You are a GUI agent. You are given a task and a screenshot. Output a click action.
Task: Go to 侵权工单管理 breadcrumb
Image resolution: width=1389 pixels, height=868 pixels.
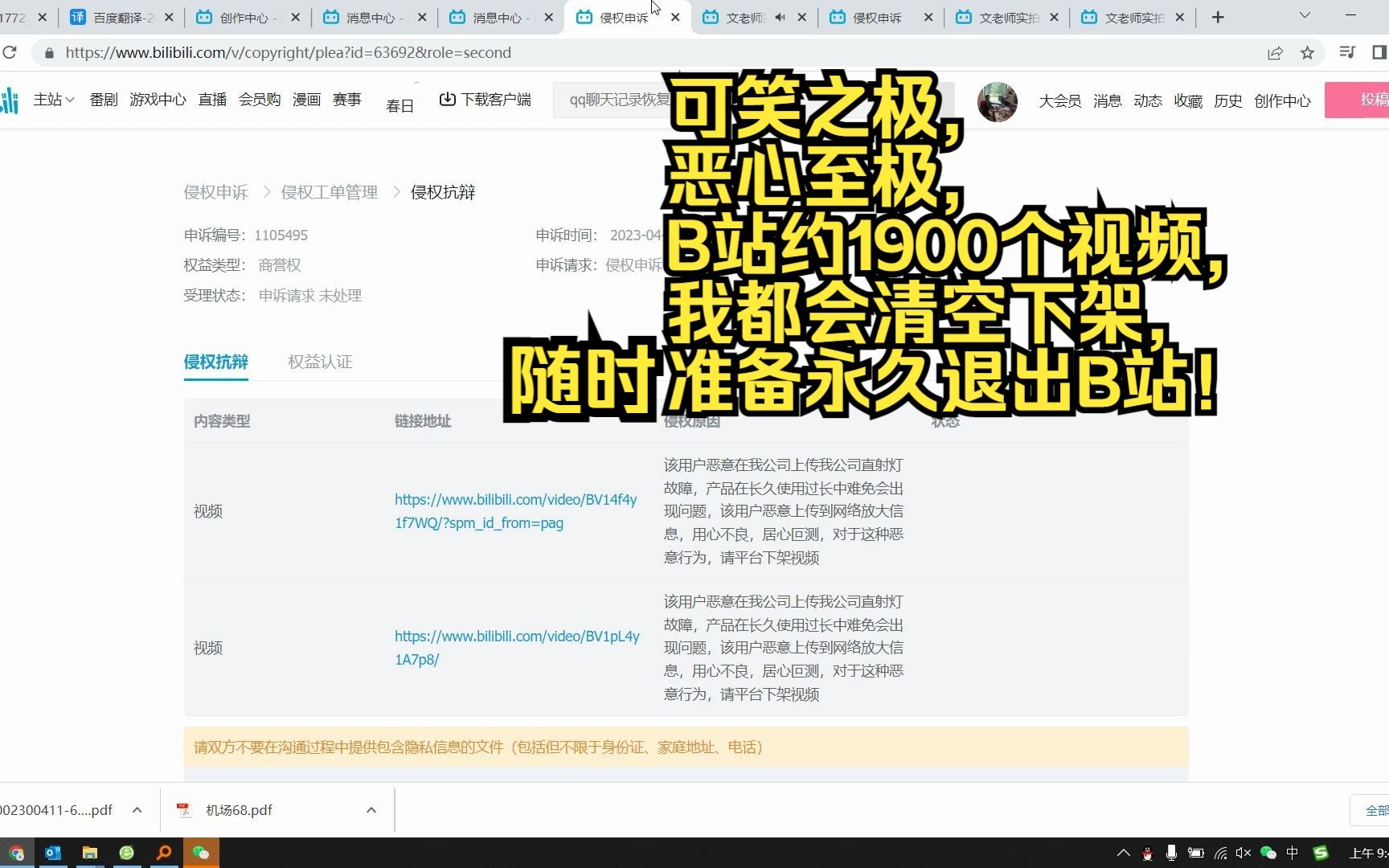[329, 192]
